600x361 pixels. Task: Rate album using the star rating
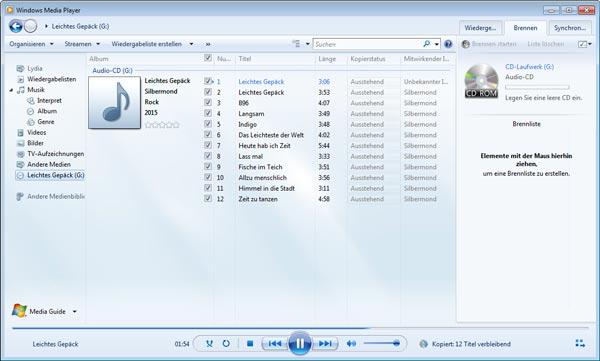[x=162, y=124]
